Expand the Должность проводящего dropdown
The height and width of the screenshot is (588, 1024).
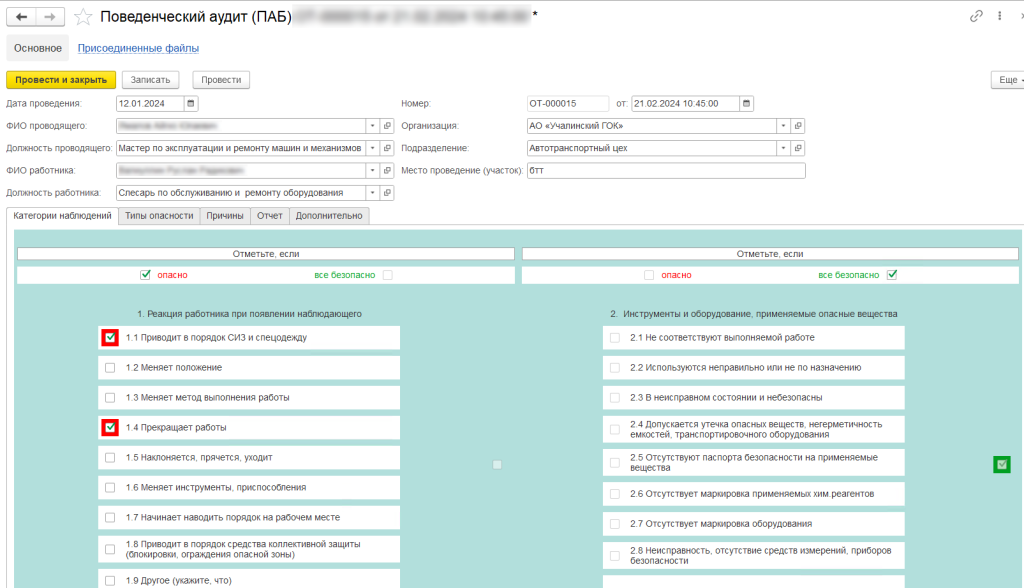pyautogui.click(x=372, y=148)
